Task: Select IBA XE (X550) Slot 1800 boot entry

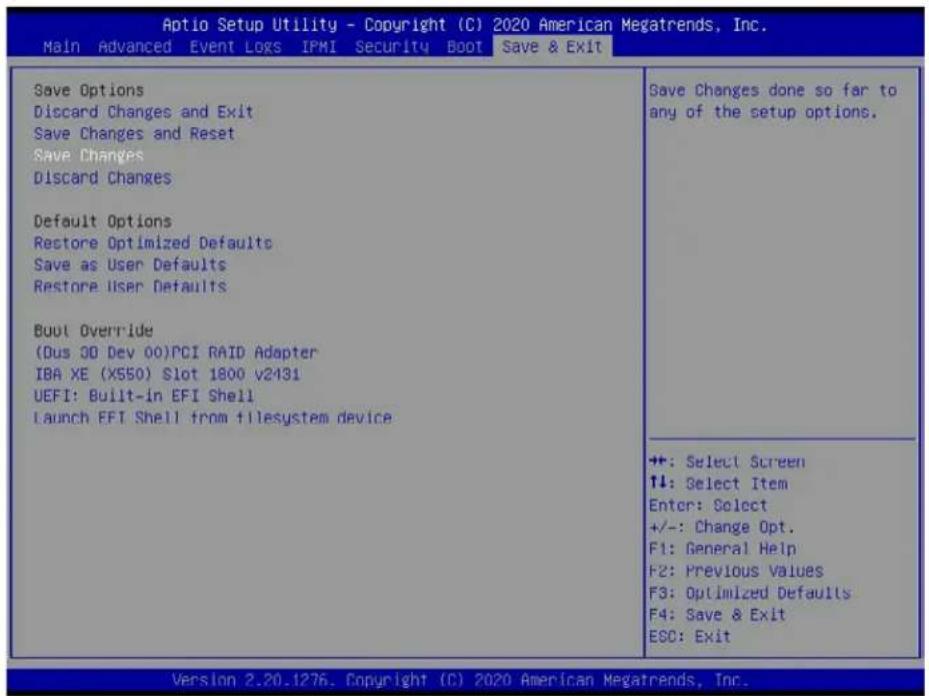Action: click(167, 374)
